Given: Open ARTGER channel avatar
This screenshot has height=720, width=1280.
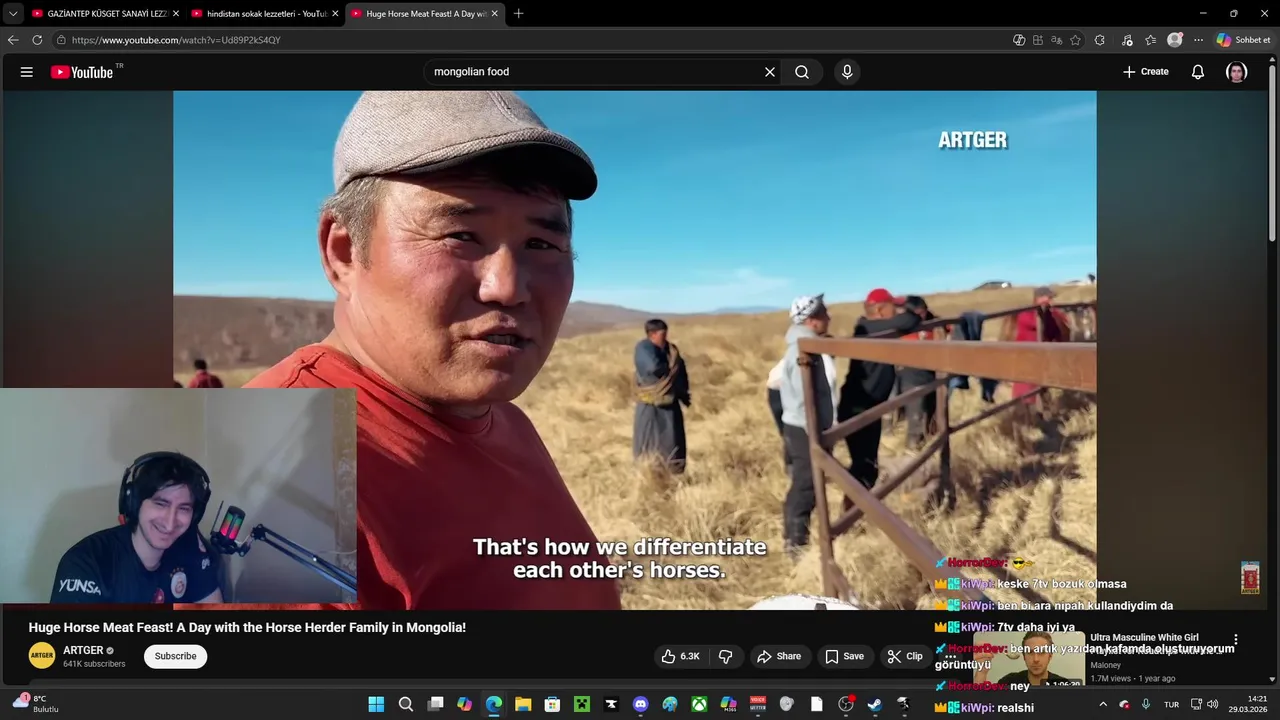Looking at the screenshot, I should (x=42, y=656).
